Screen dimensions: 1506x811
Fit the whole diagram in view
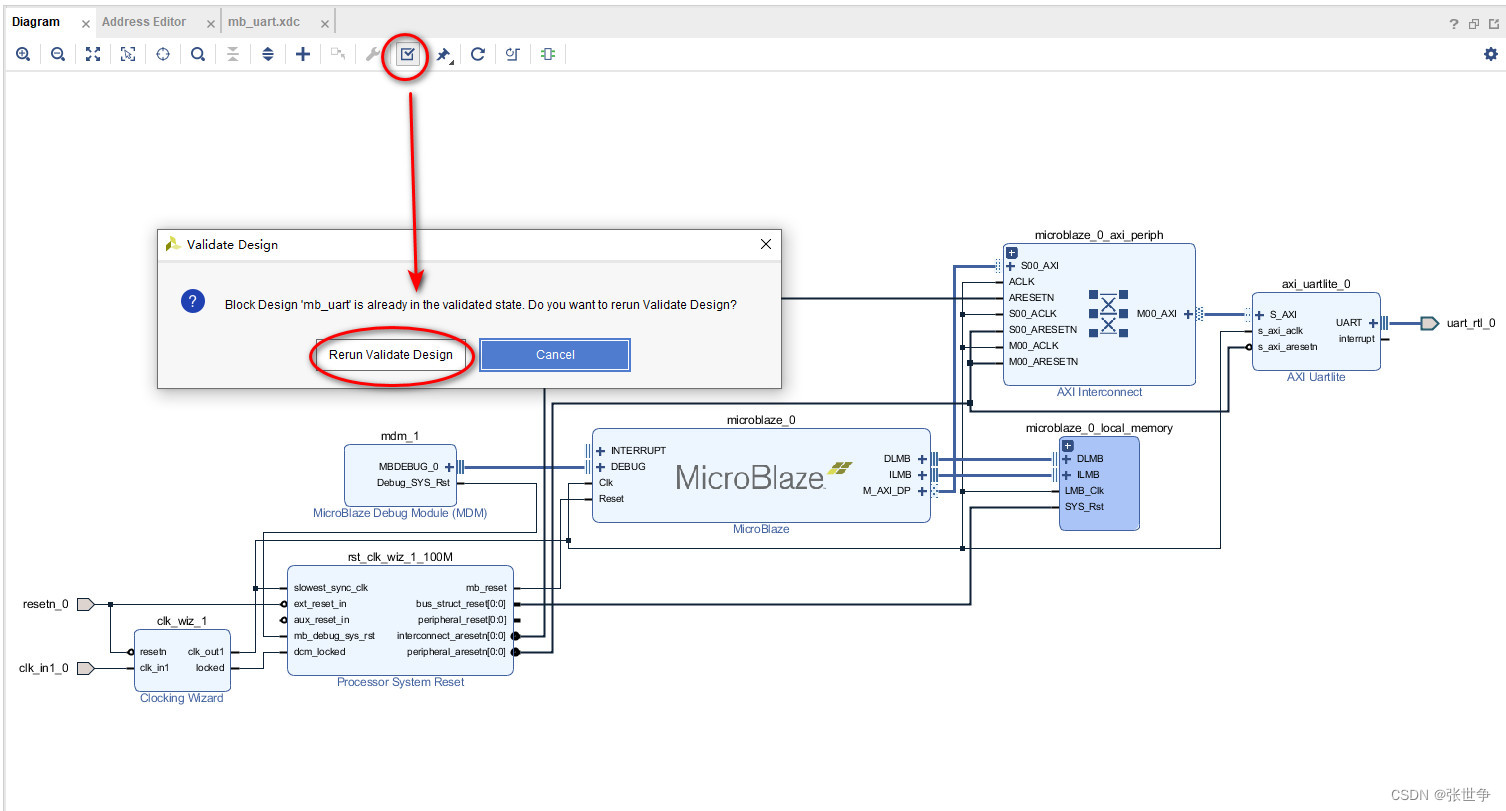click(x=93, y=54)
